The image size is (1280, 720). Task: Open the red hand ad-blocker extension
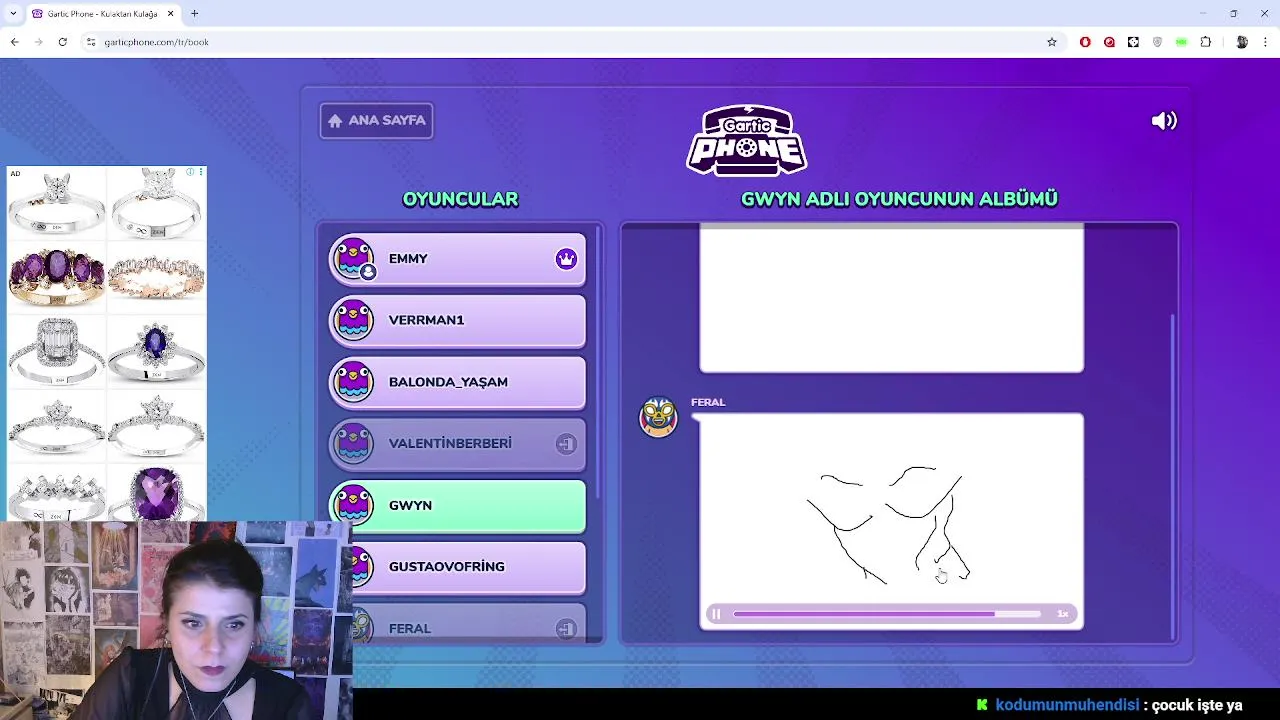pos(1085,42)
